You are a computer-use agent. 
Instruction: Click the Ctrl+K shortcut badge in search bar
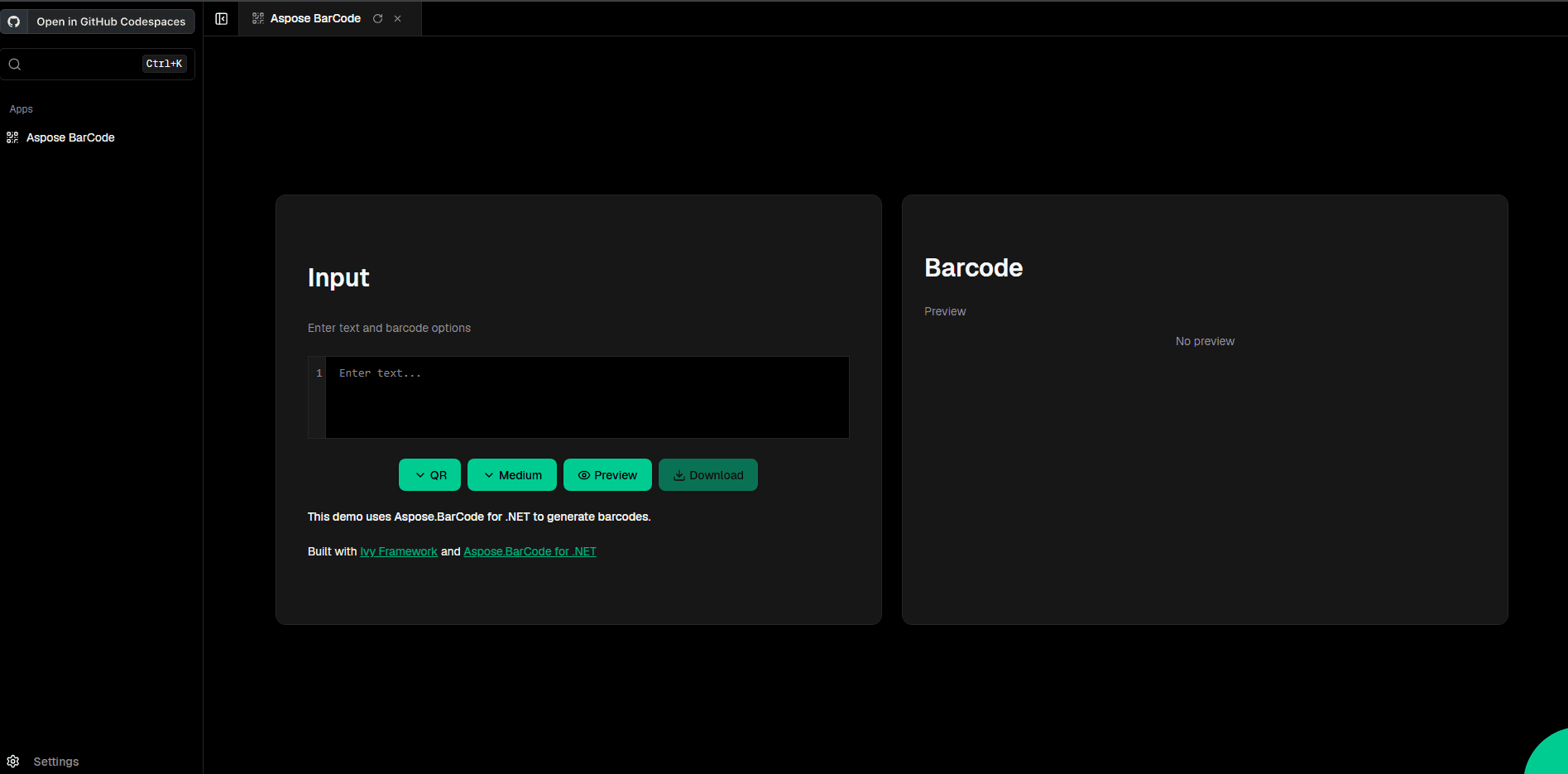[164, 63]
